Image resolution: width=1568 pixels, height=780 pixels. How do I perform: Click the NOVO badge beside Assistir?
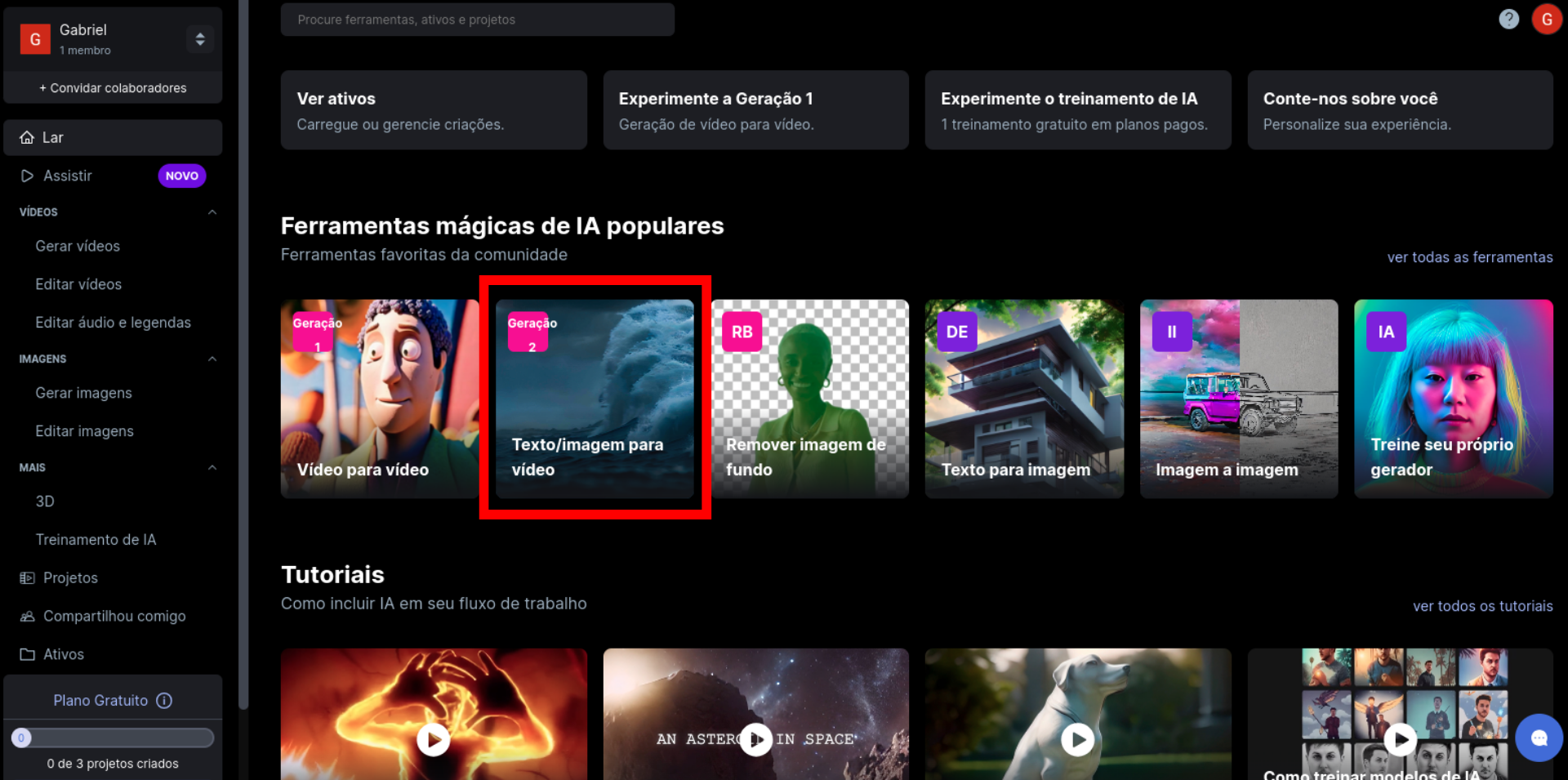click(x=182, y=176)
